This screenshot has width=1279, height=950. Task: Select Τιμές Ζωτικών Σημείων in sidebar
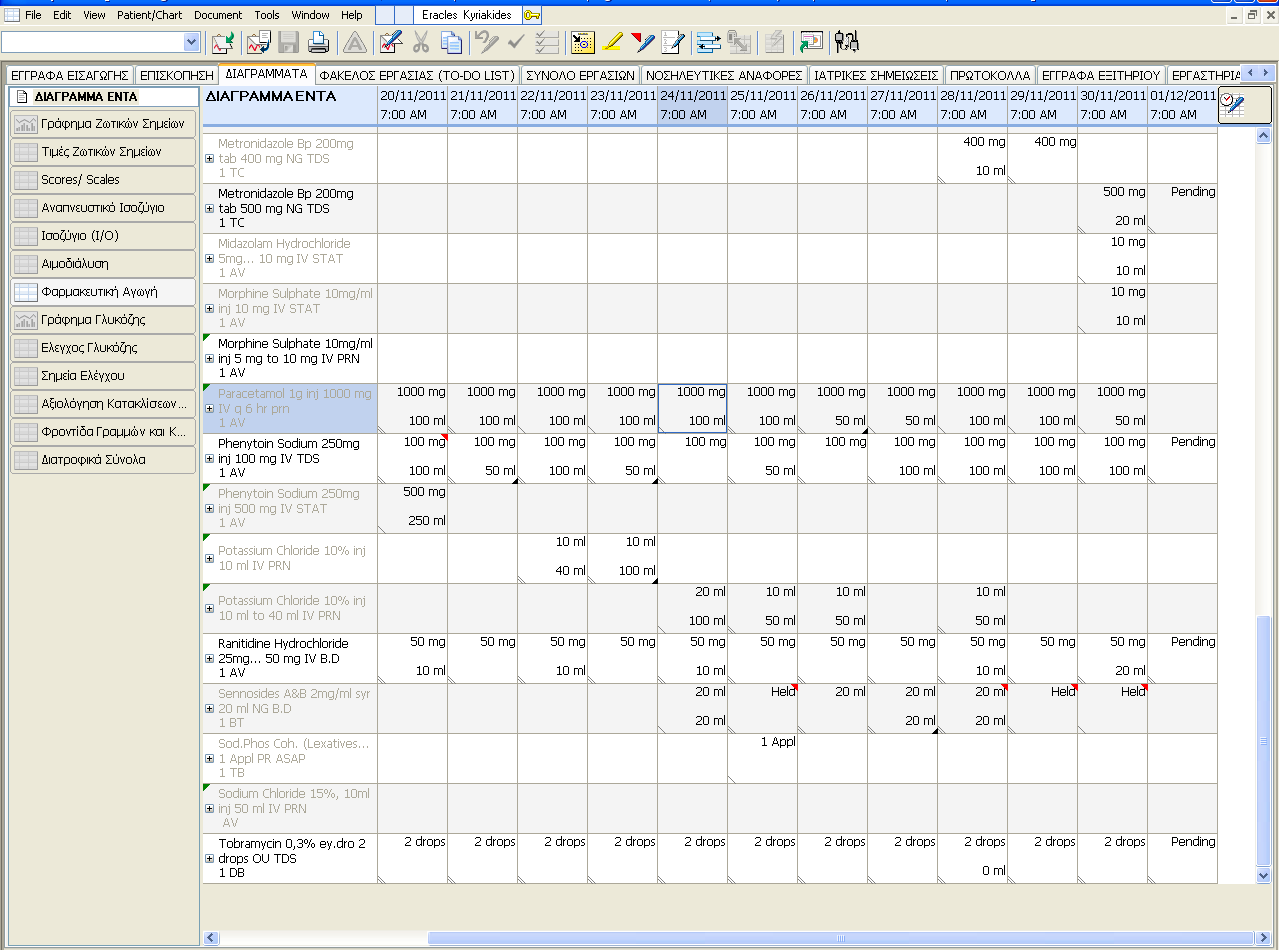pyautogui.click(x=103, y=152)
